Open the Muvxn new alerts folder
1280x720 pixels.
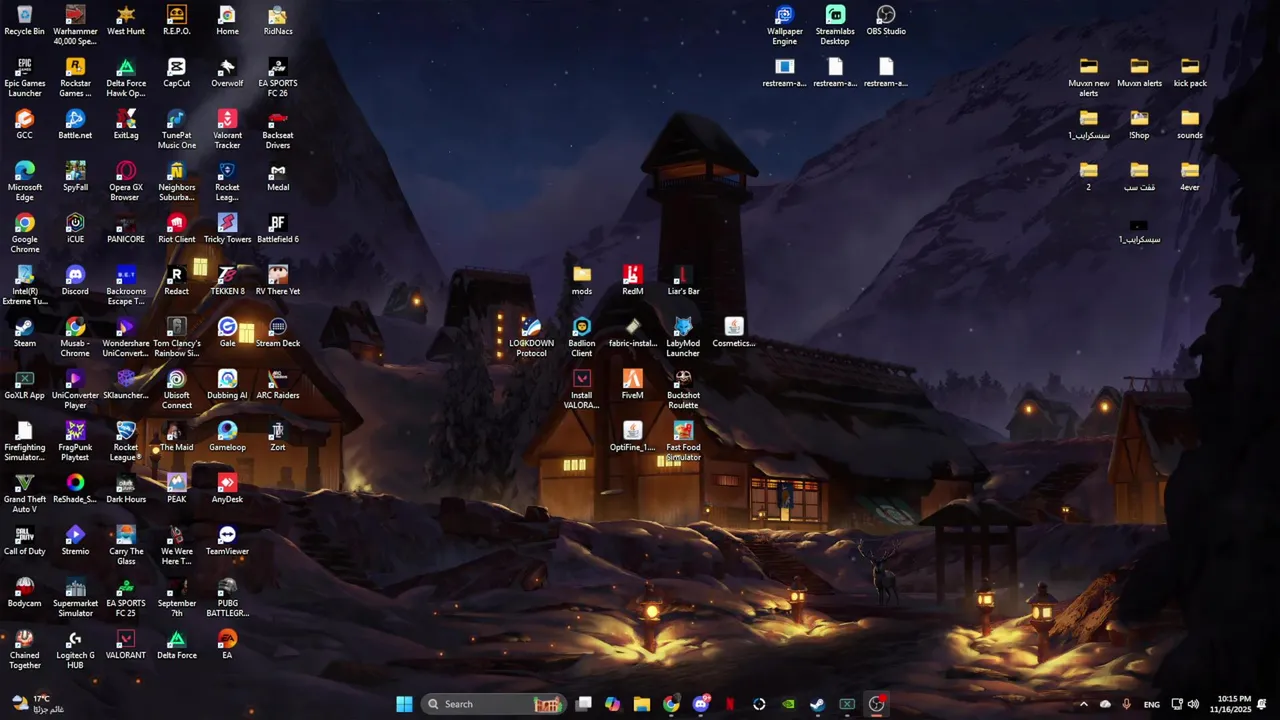(1089, 78)
